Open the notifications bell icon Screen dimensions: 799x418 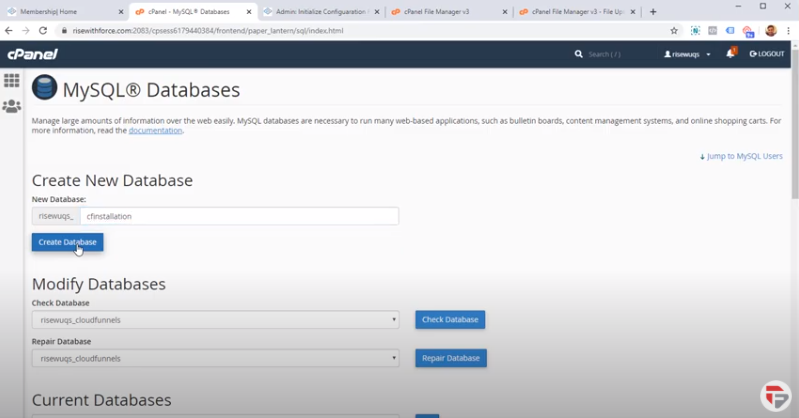(x=730, y=54)
